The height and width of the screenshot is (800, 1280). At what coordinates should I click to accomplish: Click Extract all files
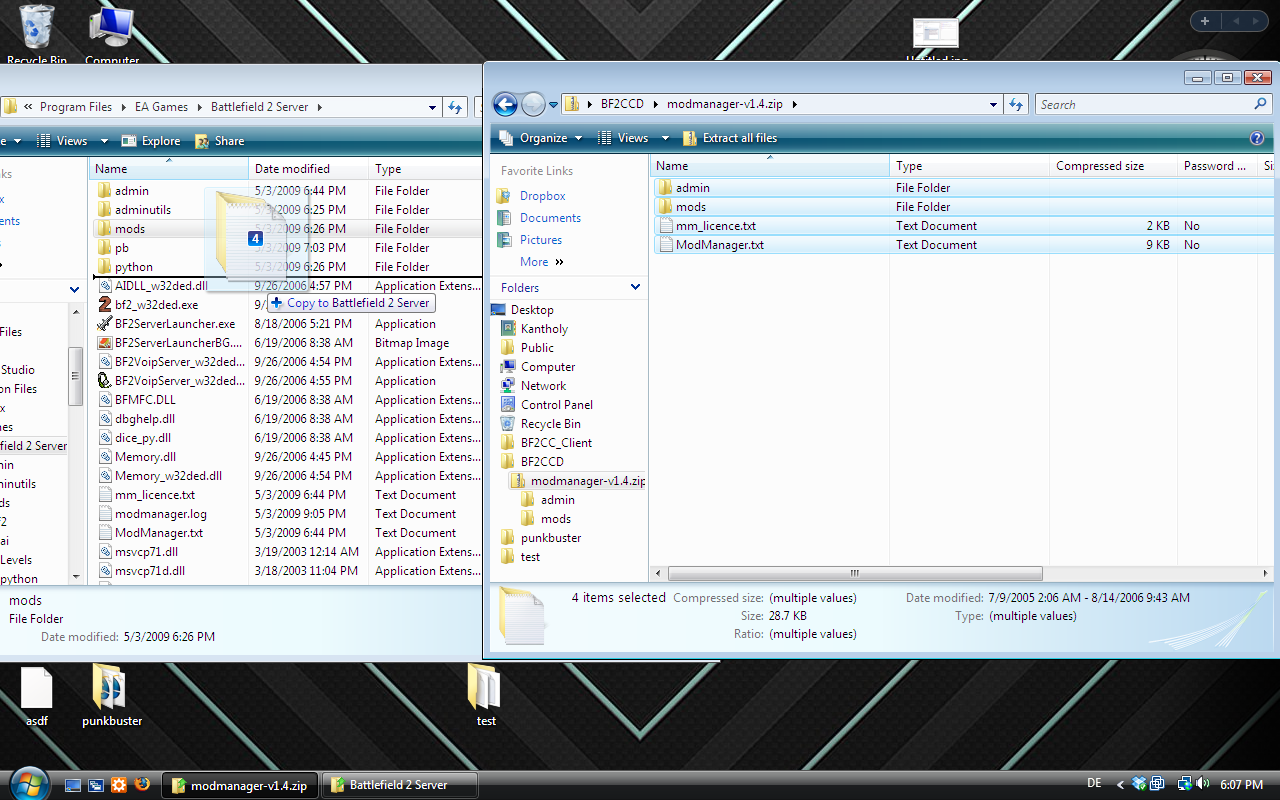tap(729, 138)
